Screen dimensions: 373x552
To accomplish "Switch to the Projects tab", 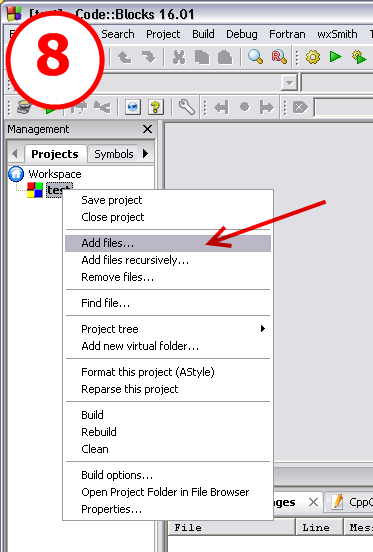I will click(x=55, y=154).
